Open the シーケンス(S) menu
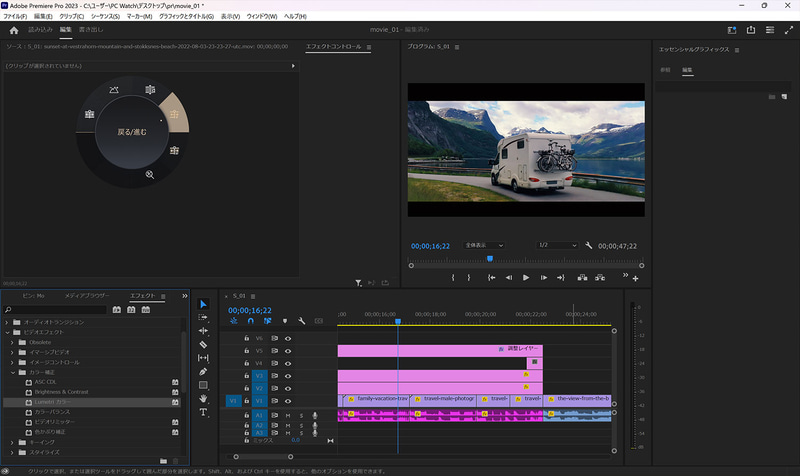The height and width of the screenshot is (476, 800). pos(105,17)
